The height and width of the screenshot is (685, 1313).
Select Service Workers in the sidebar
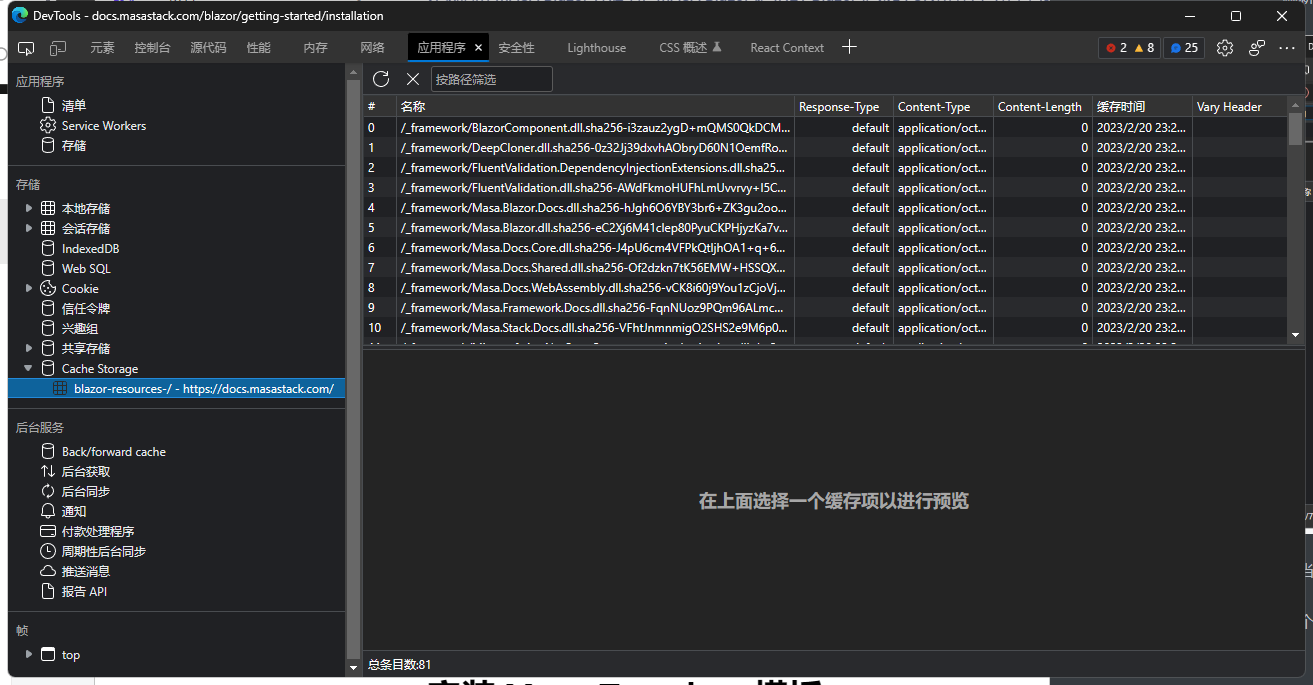click(x=103, y=125)
